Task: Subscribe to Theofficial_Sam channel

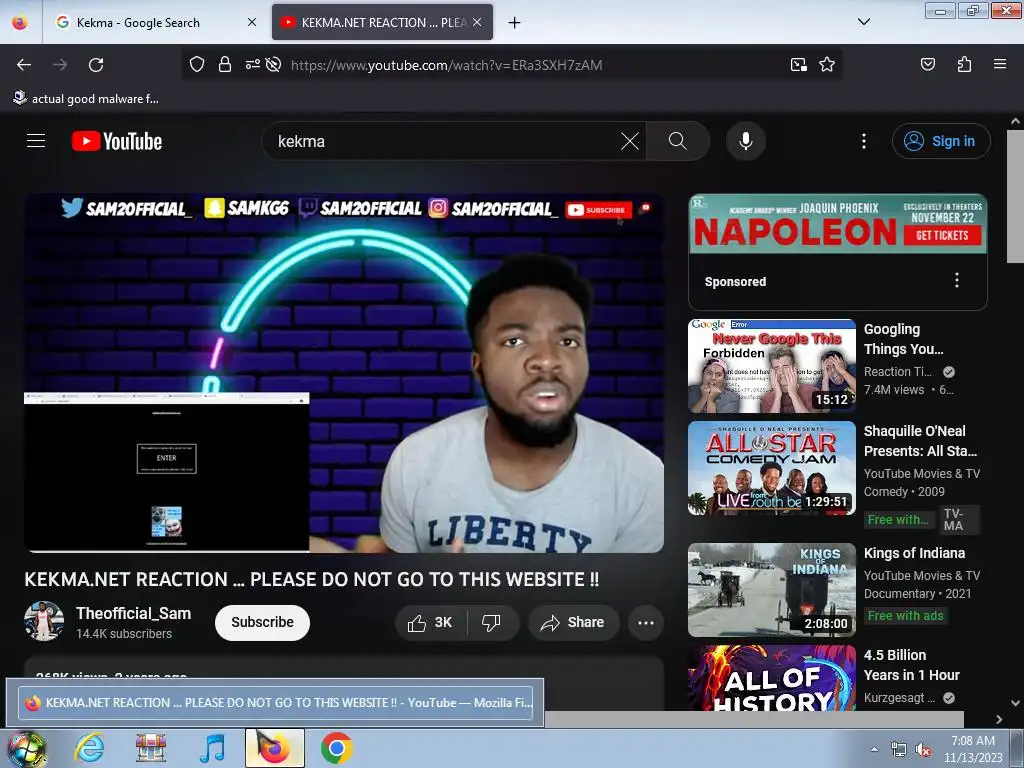Action: point(262,622)
